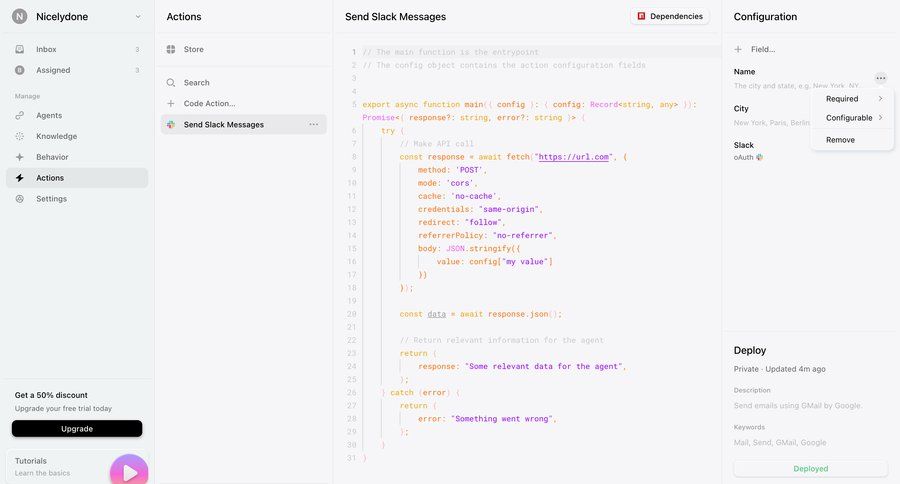Expand the Required submenu
The image size is (900, 484).
[852, 99]
